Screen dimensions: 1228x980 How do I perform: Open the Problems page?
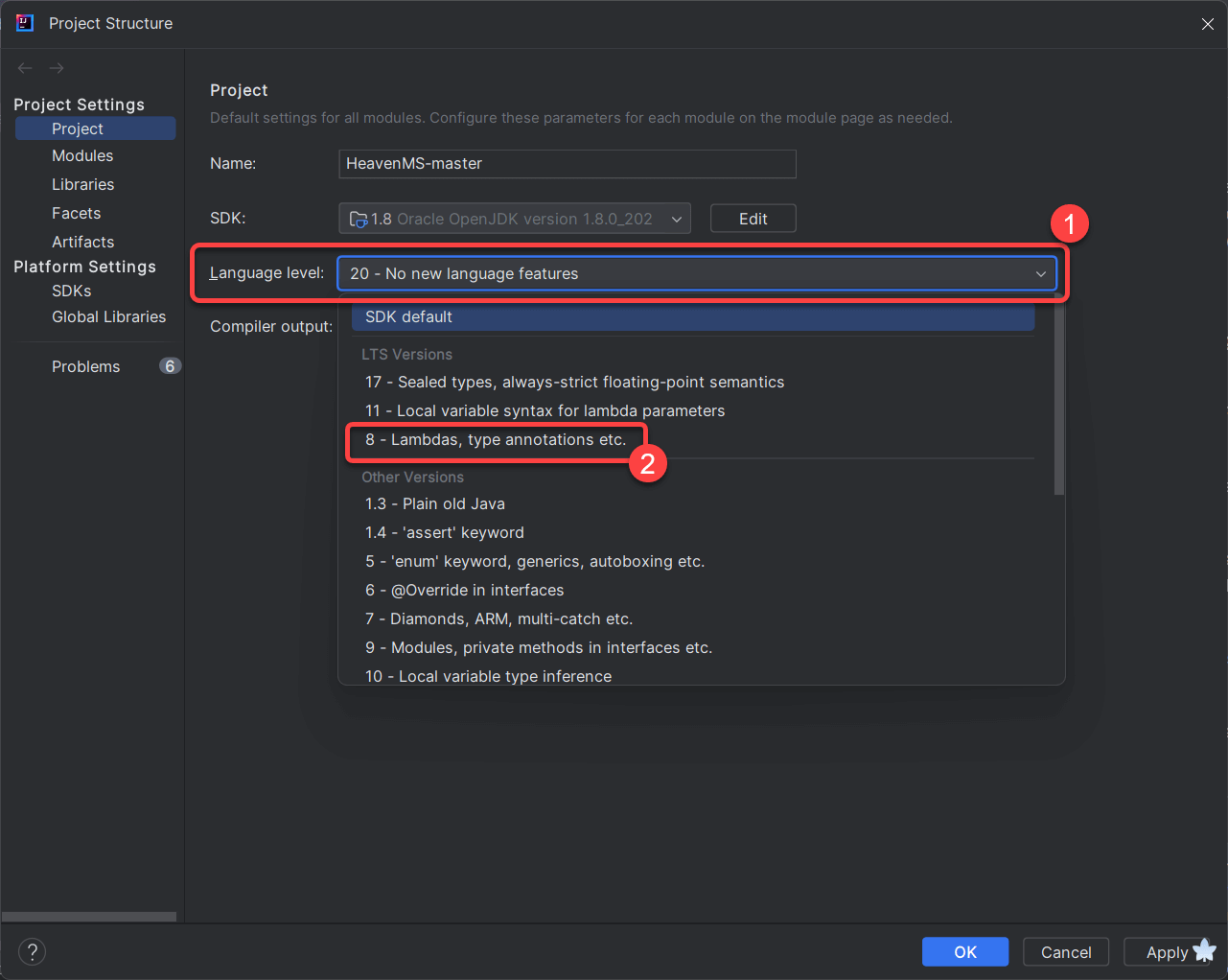coord(85,366)
